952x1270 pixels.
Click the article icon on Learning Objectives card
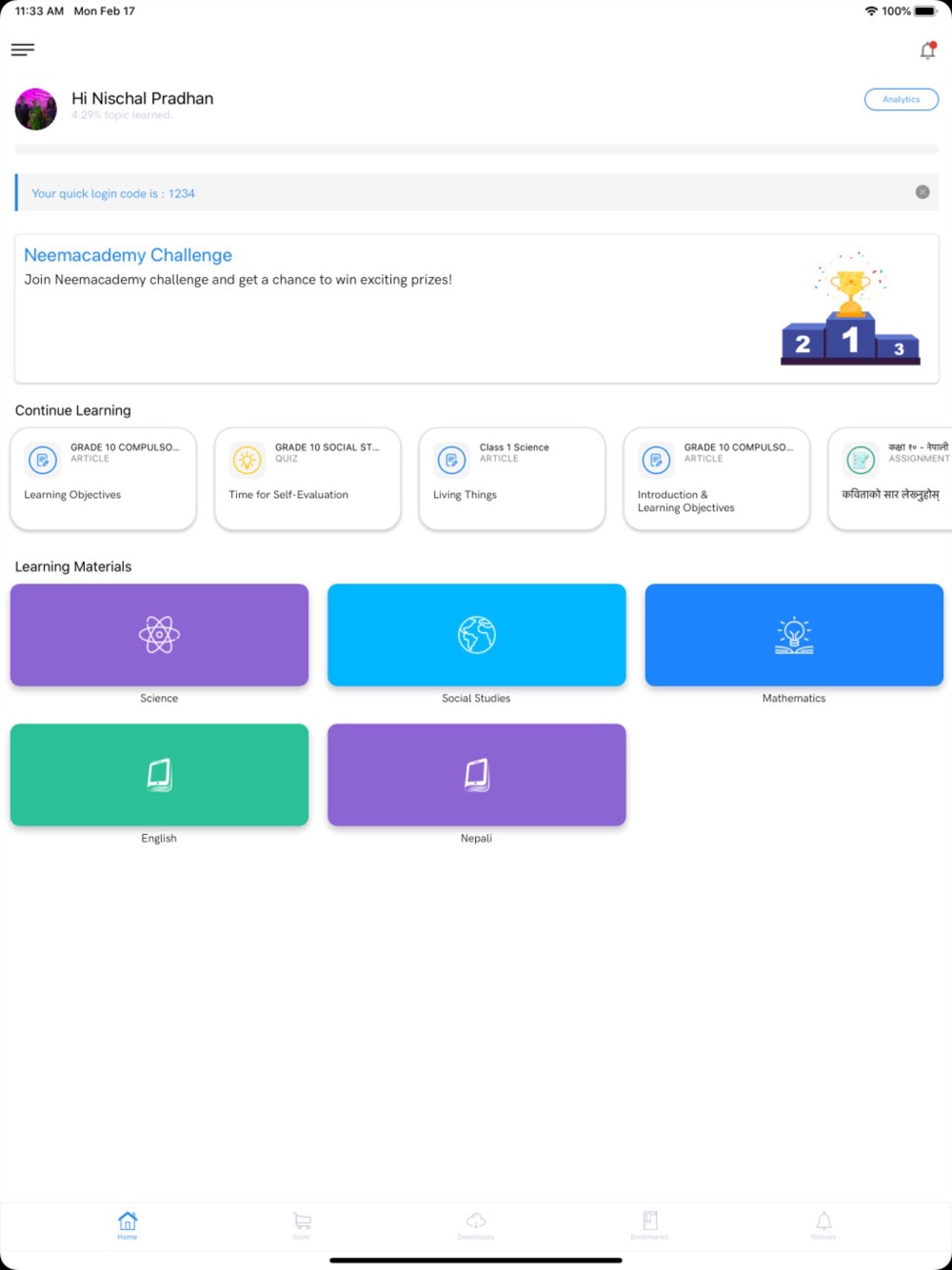tap(43, 460)
